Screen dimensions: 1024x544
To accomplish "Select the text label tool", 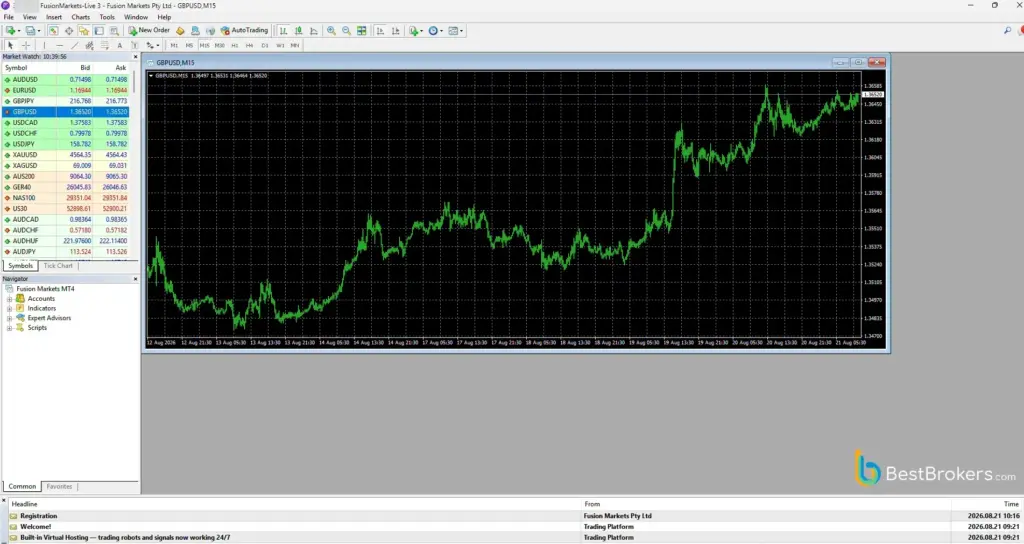I will point(135,45).
